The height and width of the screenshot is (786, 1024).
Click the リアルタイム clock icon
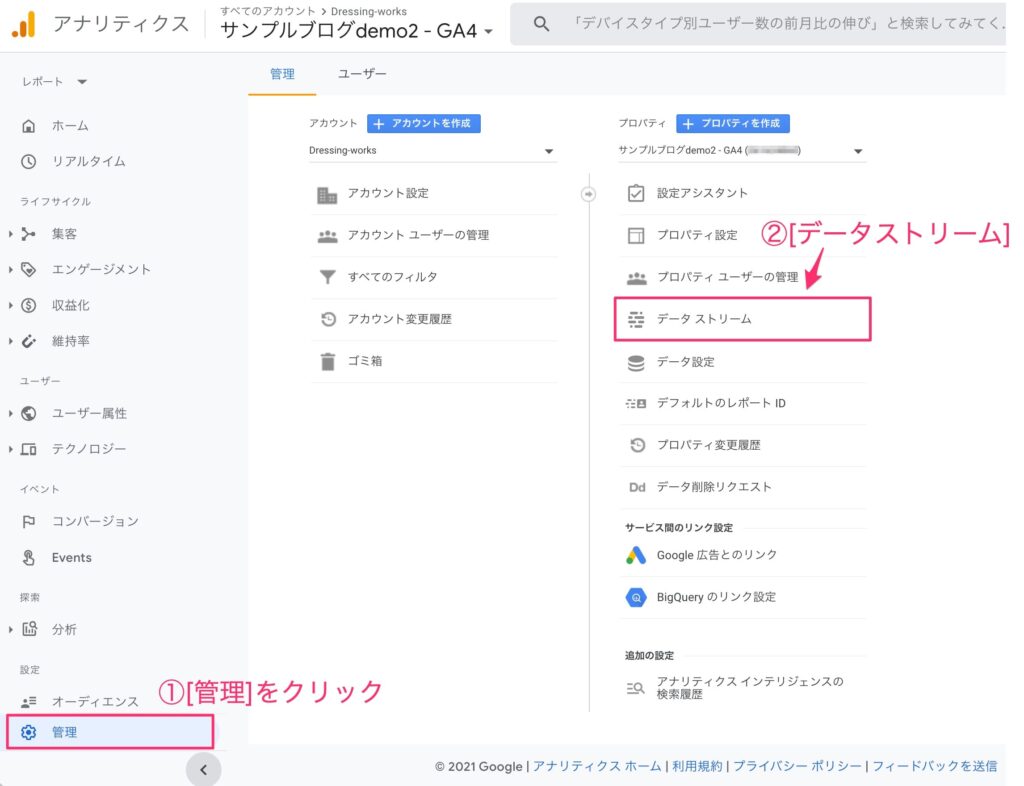point(29,161)
